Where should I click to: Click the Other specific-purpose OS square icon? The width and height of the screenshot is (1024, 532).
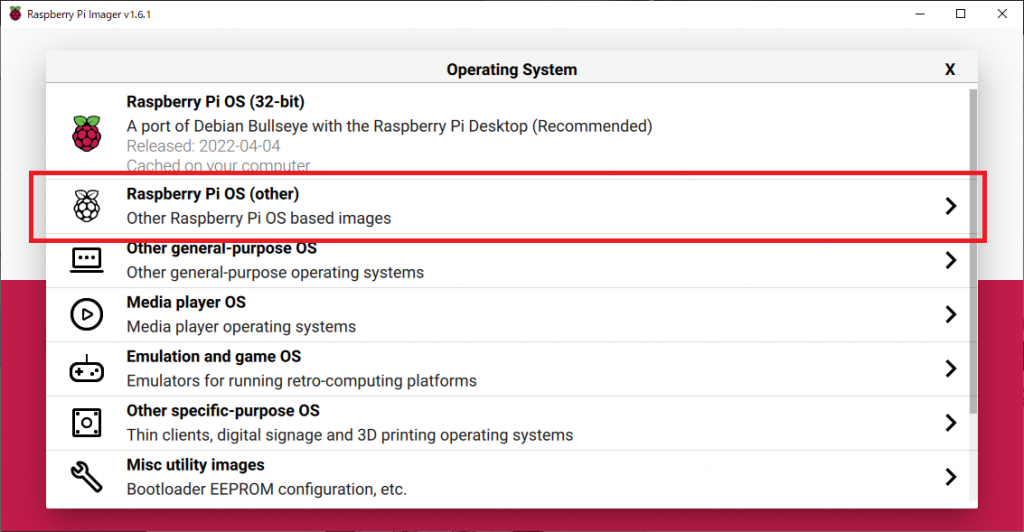pyautogui.click(x=87, y=423)
